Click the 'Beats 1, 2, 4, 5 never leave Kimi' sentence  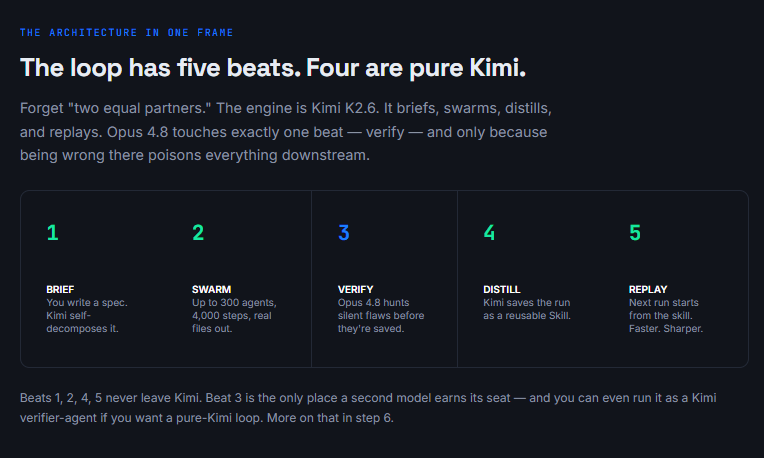point(111,398)
